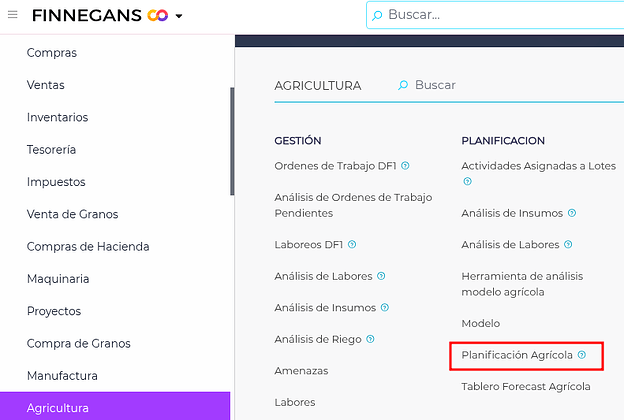Open Venta de Granos module
This screenshot has height=420, width=624.
(72, 214)
